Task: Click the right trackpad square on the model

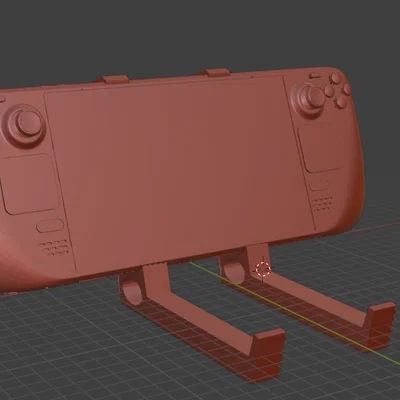Action: coord(320,148)
